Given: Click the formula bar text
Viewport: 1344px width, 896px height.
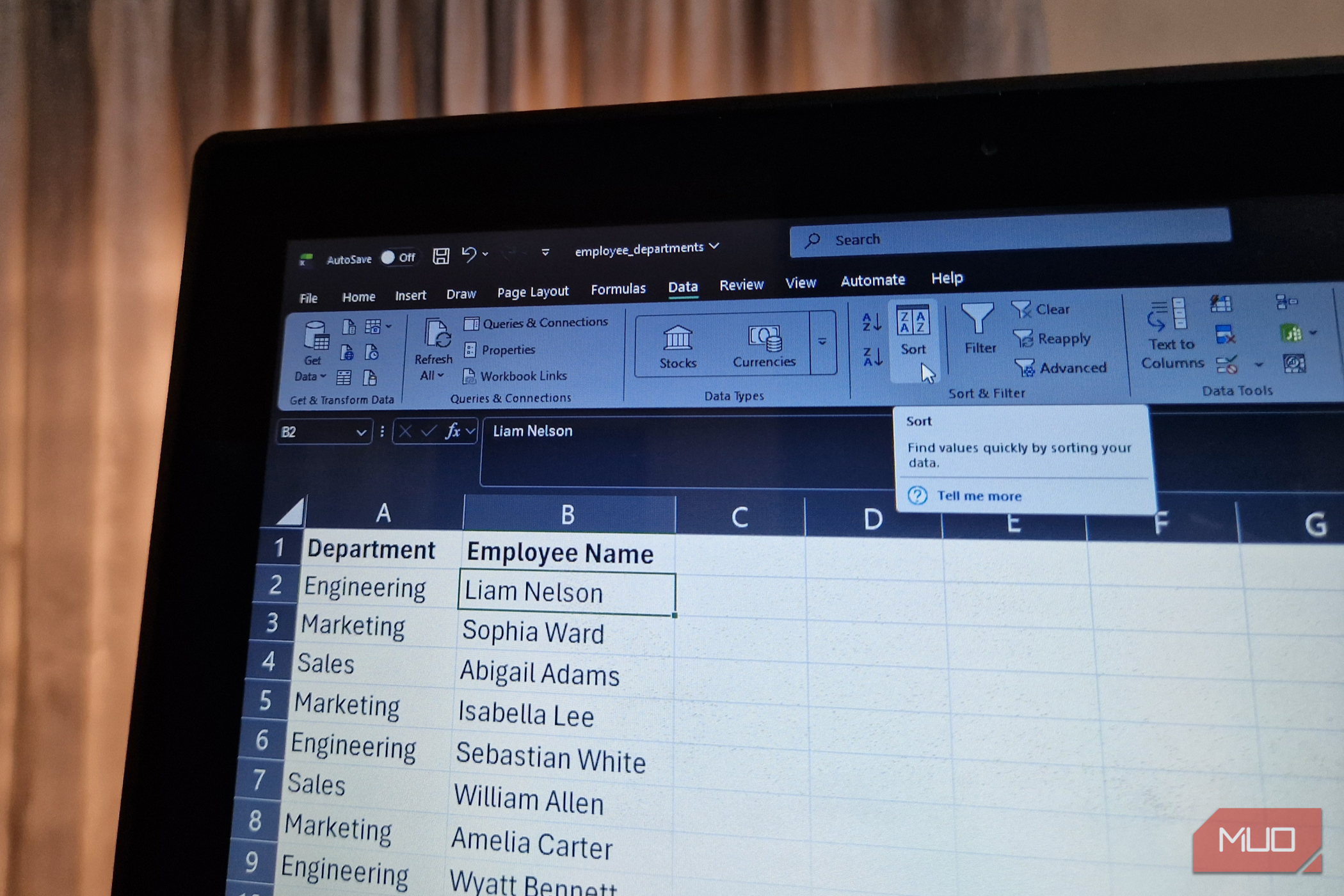Looking at the screenshot, I should click(x=532, y=431).
